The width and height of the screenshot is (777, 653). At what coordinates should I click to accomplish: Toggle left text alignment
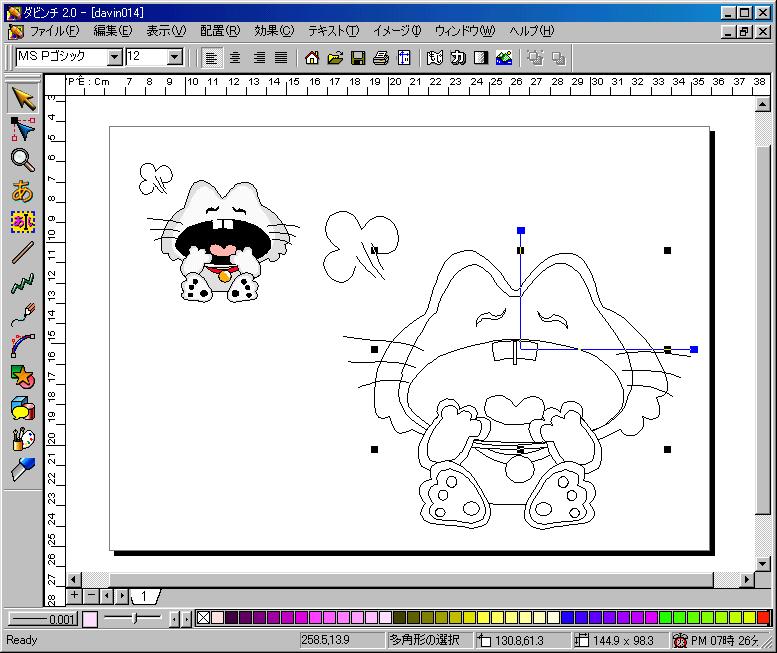(212, 58)
